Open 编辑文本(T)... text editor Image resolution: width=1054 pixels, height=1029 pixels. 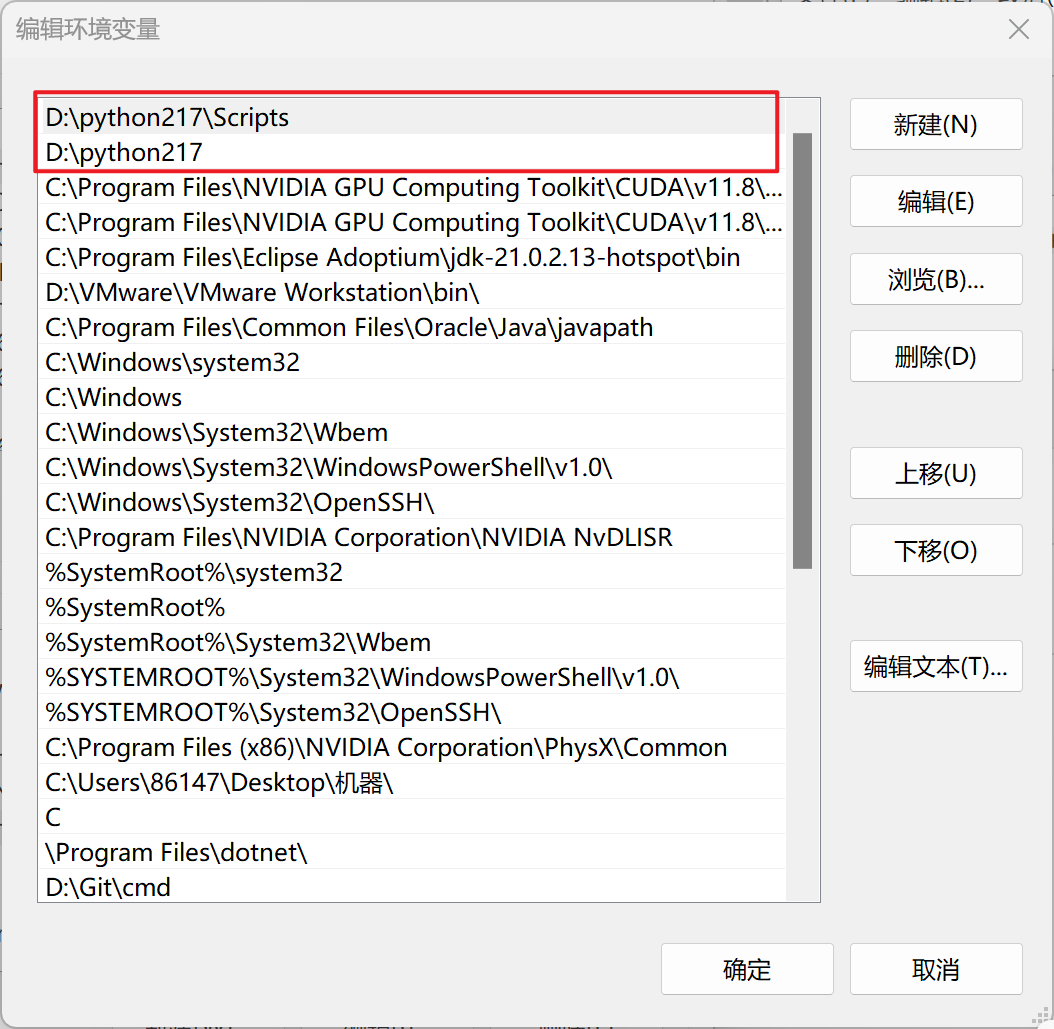point(935,667)
